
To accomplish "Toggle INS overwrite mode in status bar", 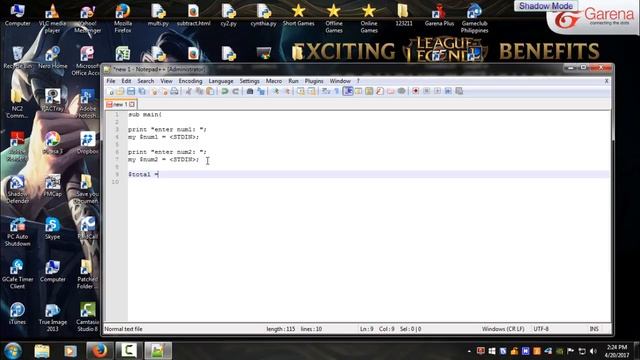I will pyautogui.click(x=594, y=329).
